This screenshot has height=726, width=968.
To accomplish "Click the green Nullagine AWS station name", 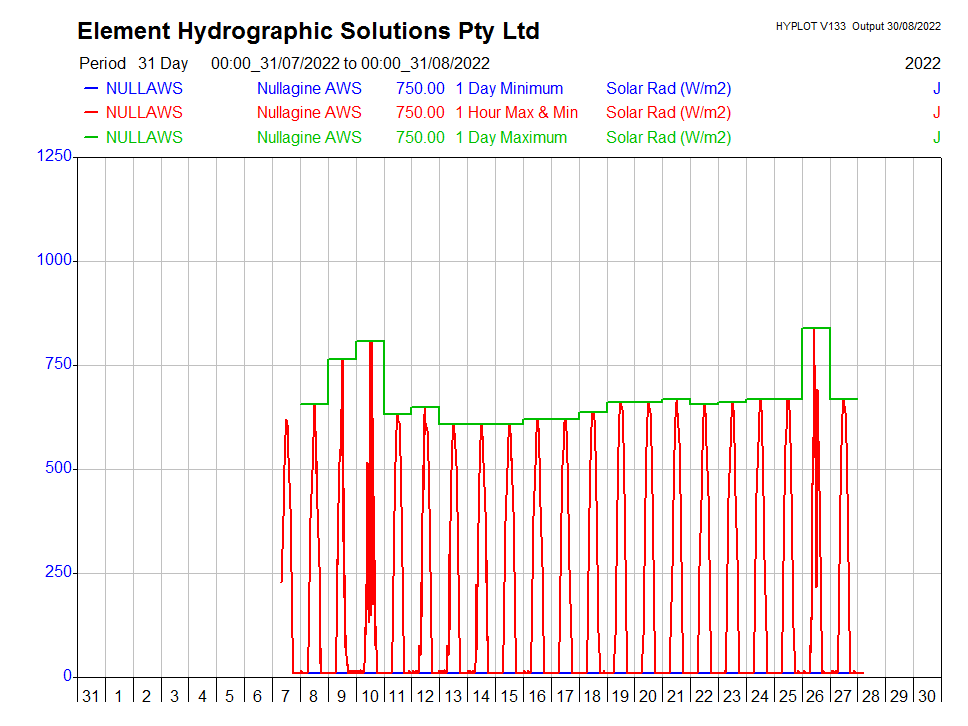I will point(309,138).
